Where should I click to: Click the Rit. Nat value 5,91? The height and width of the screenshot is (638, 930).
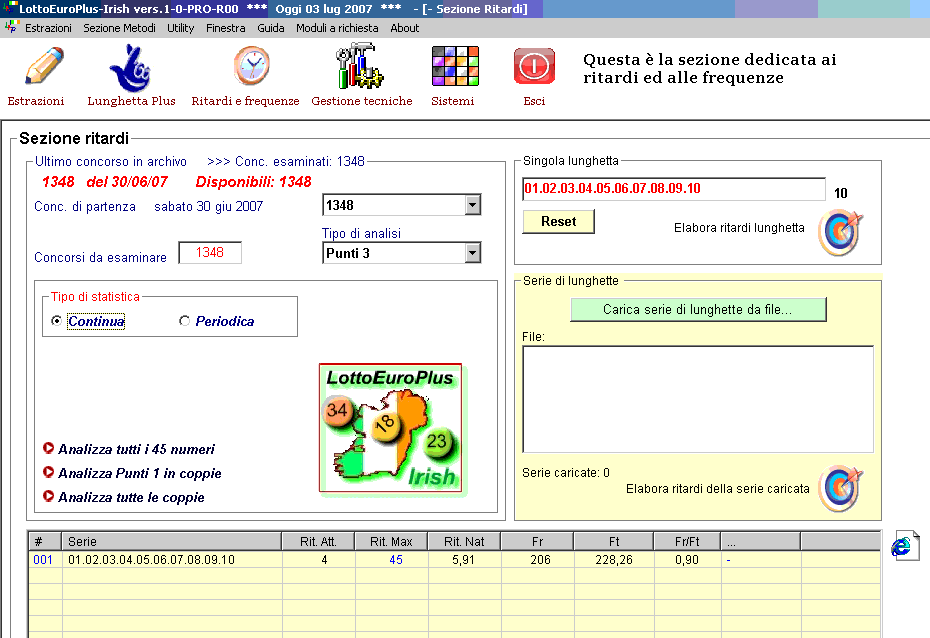tap(463, 560)
